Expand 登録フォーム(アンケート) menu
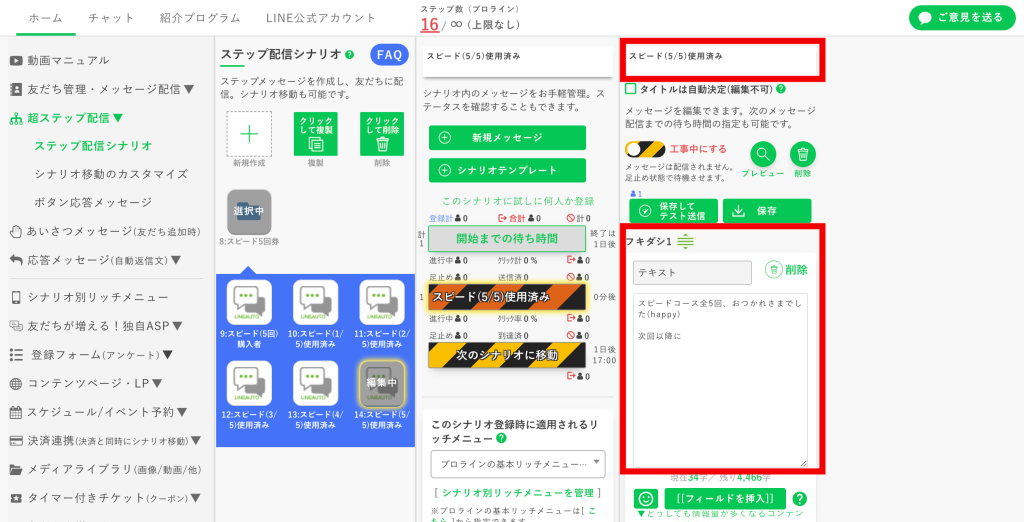 [x=91, y=355]
